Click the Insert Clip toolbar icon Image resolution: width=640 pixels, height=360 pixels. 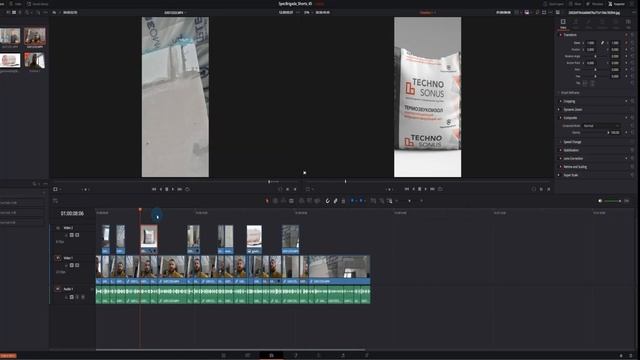click(302, 201)
